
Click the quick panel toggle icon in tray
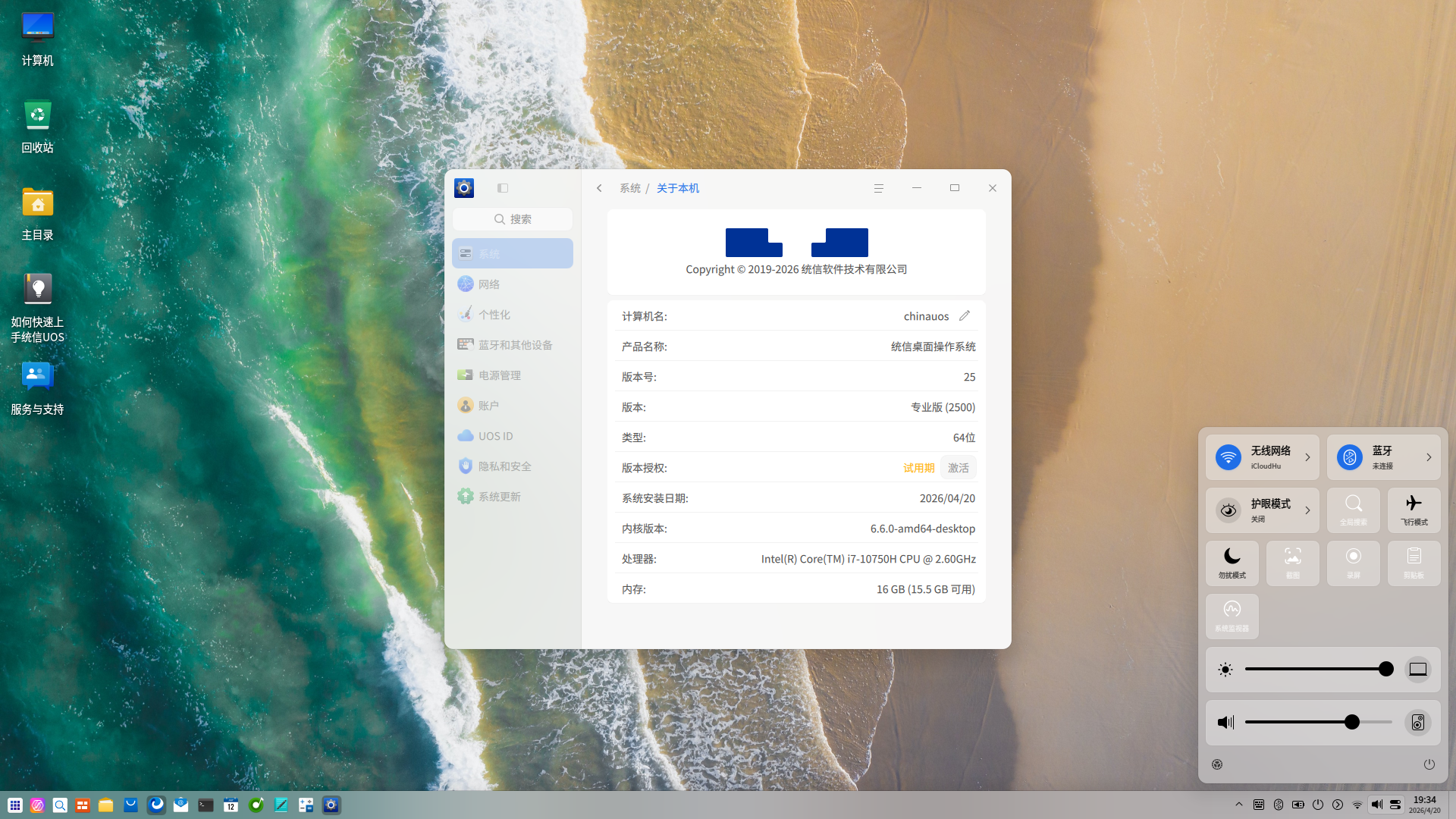pos(1395,805)
